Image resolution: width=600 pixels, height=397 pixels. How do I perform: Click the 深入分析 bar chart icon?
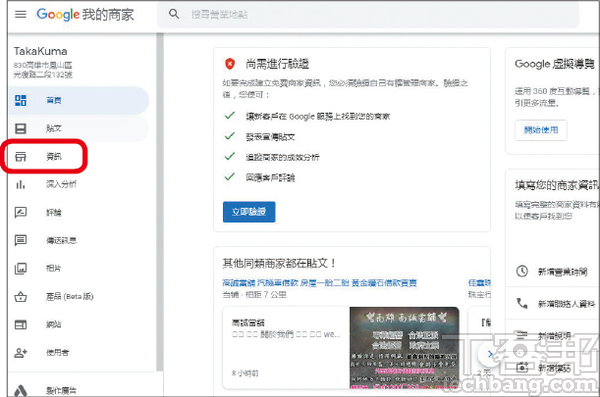21,185
